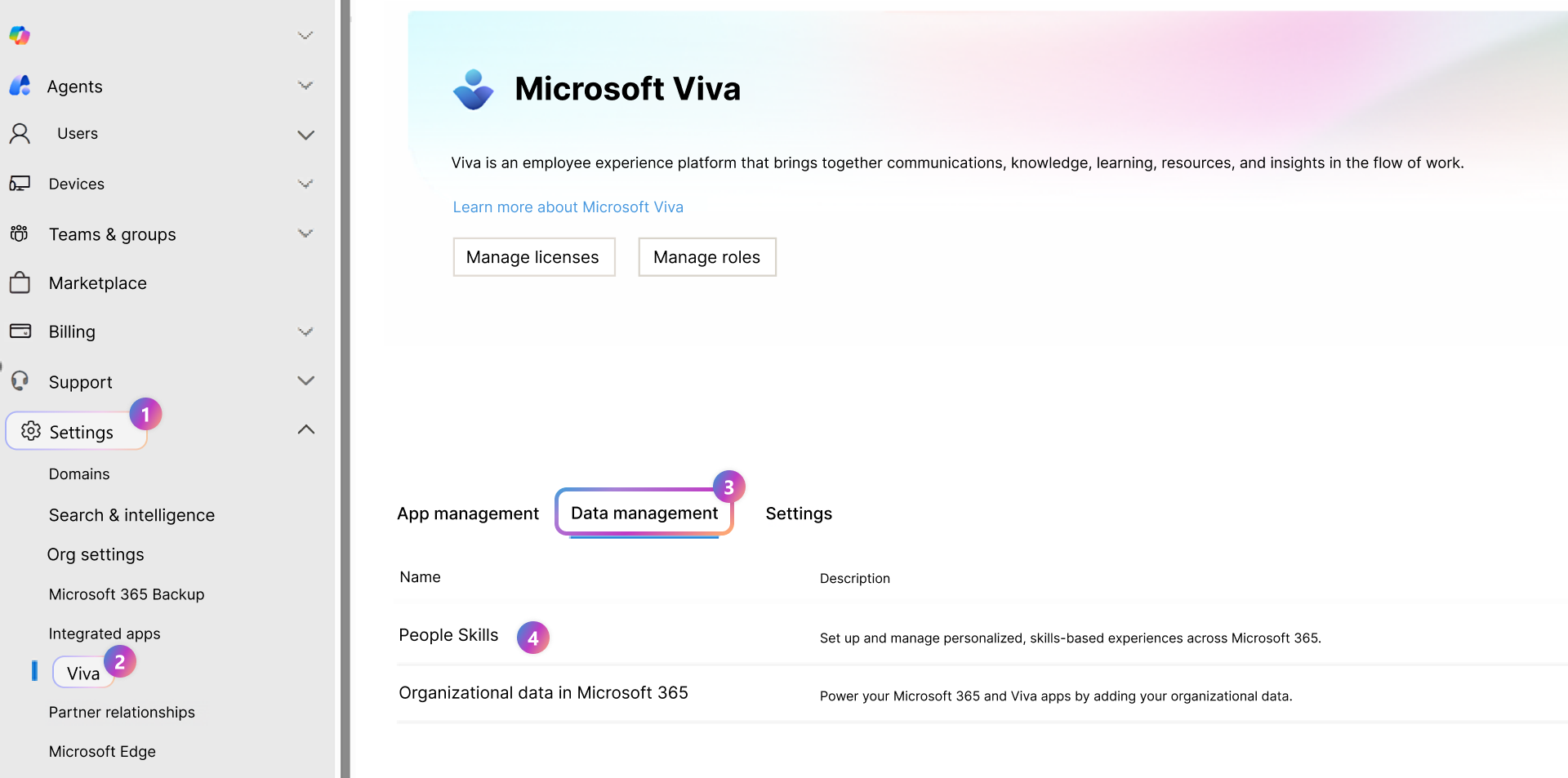The height and width of the screenshot is (778, 1568).
Task: Click the Devices icon
Action: click(20, 183)
